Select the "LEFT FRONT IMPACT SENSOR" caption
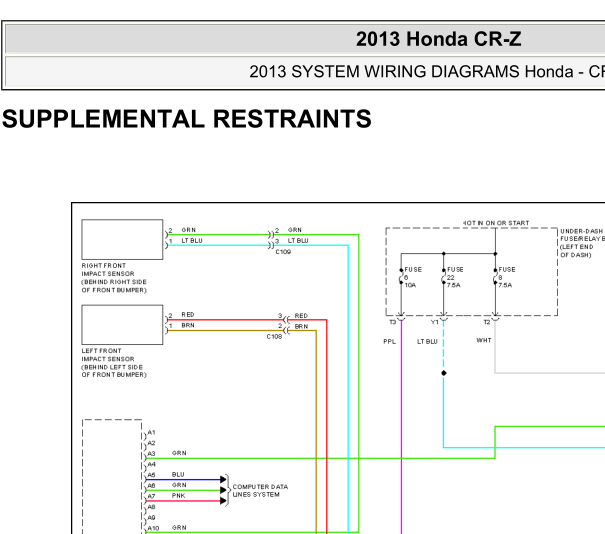605x534 pixels. click(114, 363)
